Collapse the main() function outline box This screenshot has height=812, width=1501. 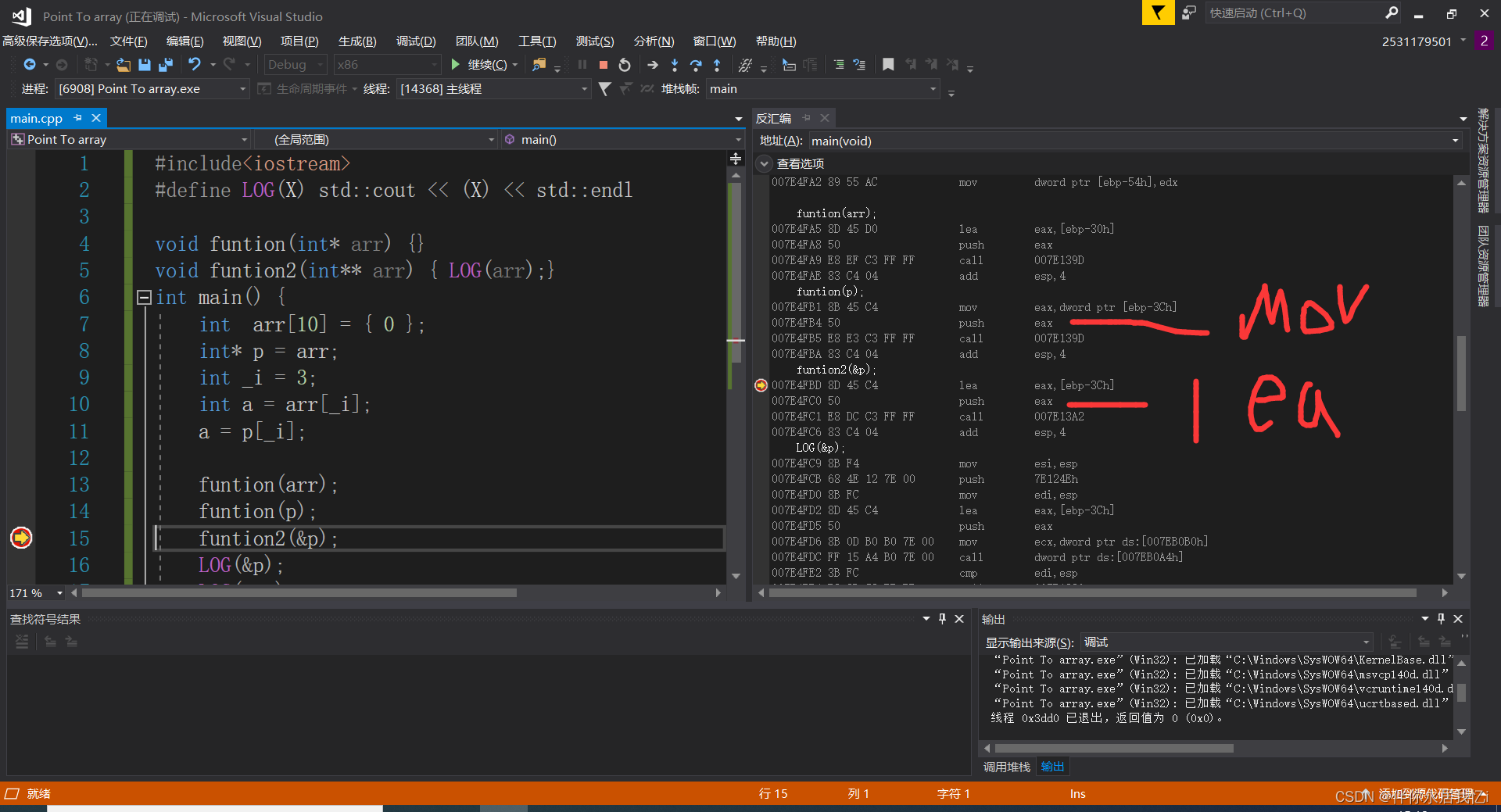pos(144,297)
